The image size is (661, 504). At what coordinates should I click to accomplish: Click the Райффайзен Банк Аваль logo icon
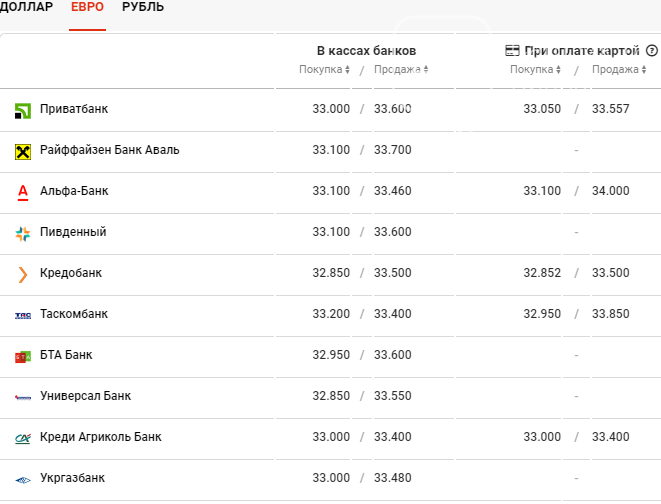pyautogui.click(x=23, y=152)
